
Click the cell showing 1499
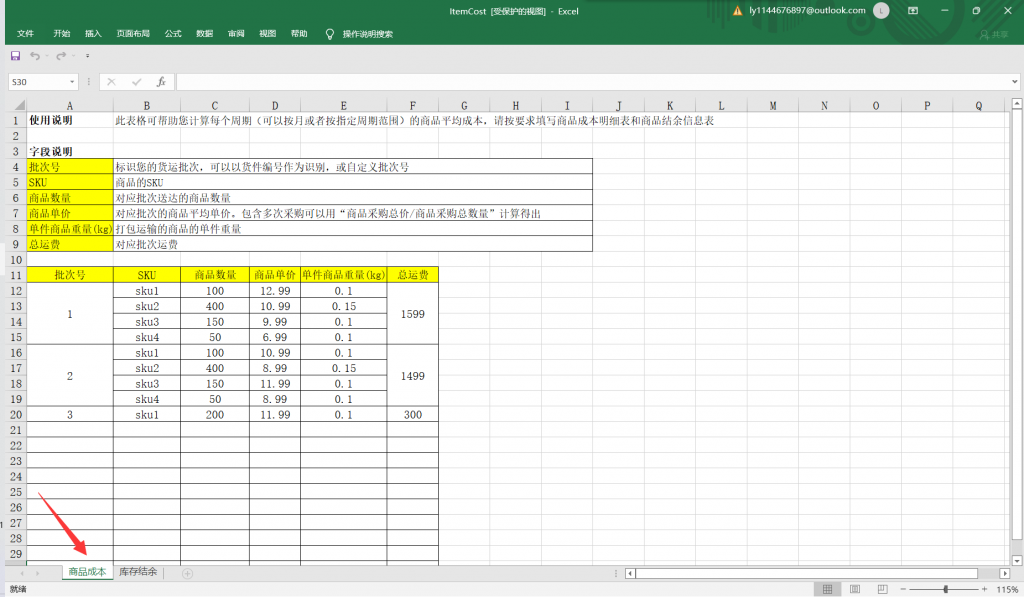tap(413, 376)
